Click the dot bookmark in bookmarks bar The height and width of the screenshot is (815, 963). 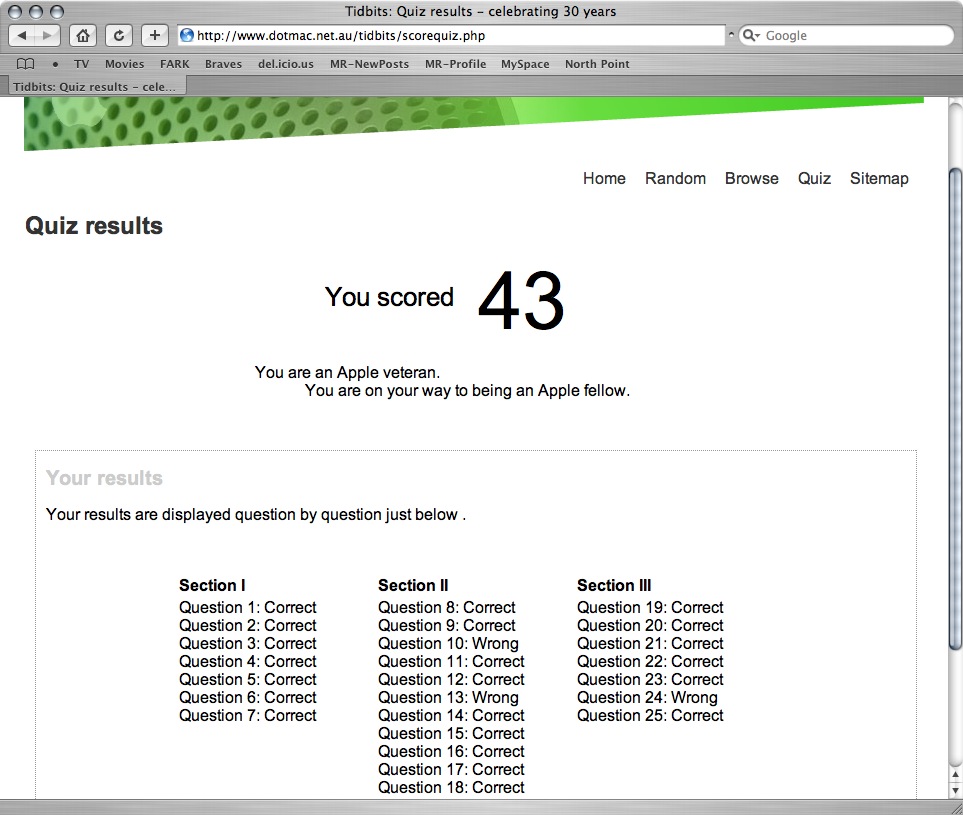point(55,64)
